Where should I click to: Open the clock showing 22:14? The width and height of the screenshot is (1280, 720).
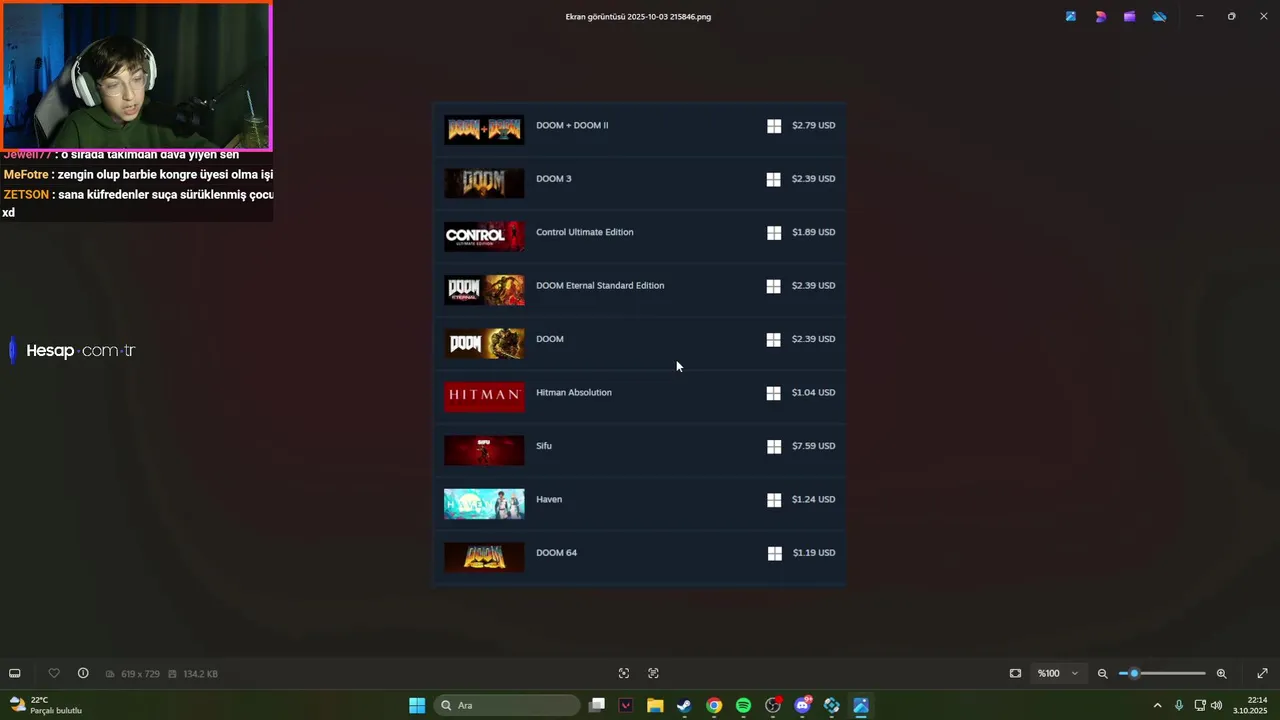[1250, 705]
